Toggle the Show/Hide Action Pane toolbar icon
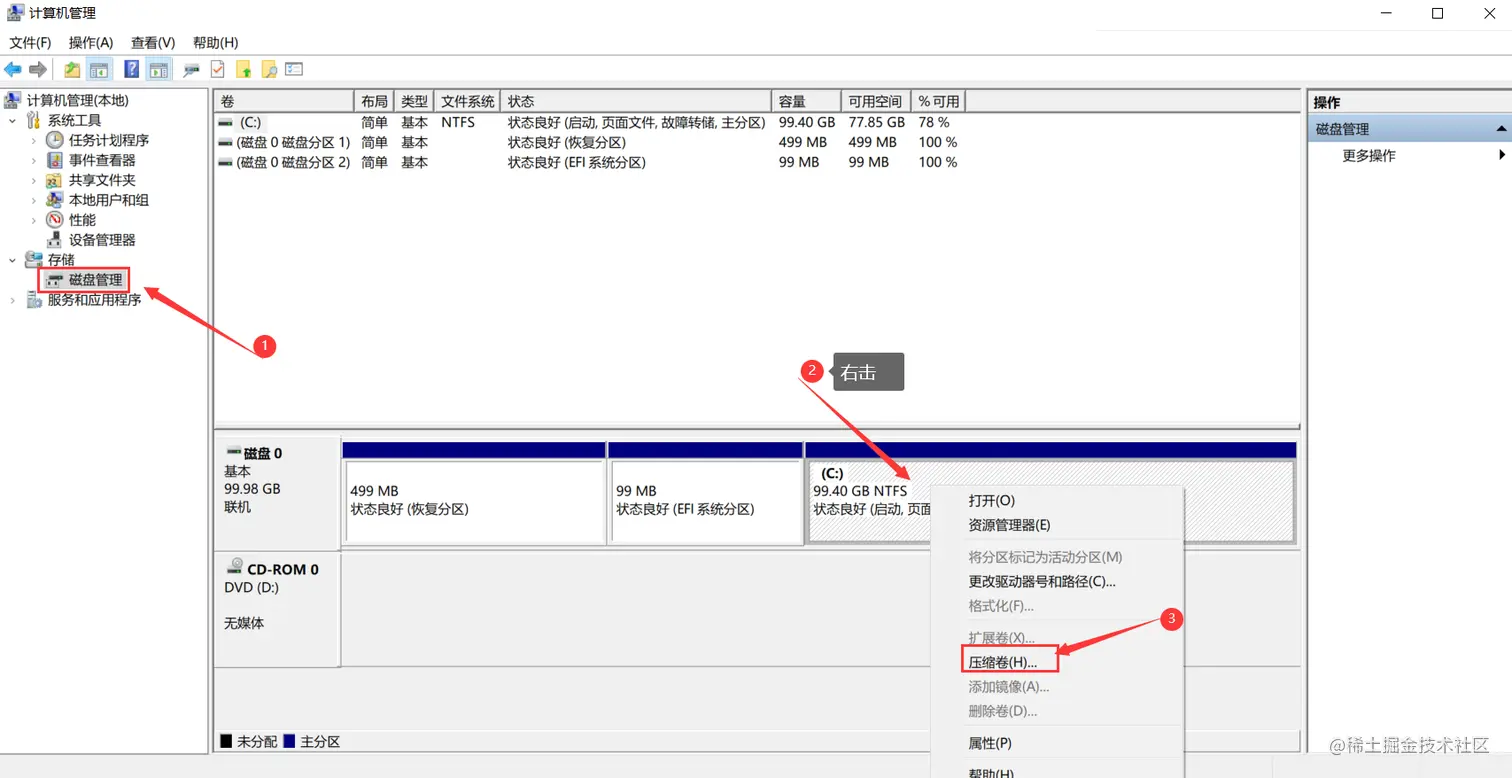 159,69
